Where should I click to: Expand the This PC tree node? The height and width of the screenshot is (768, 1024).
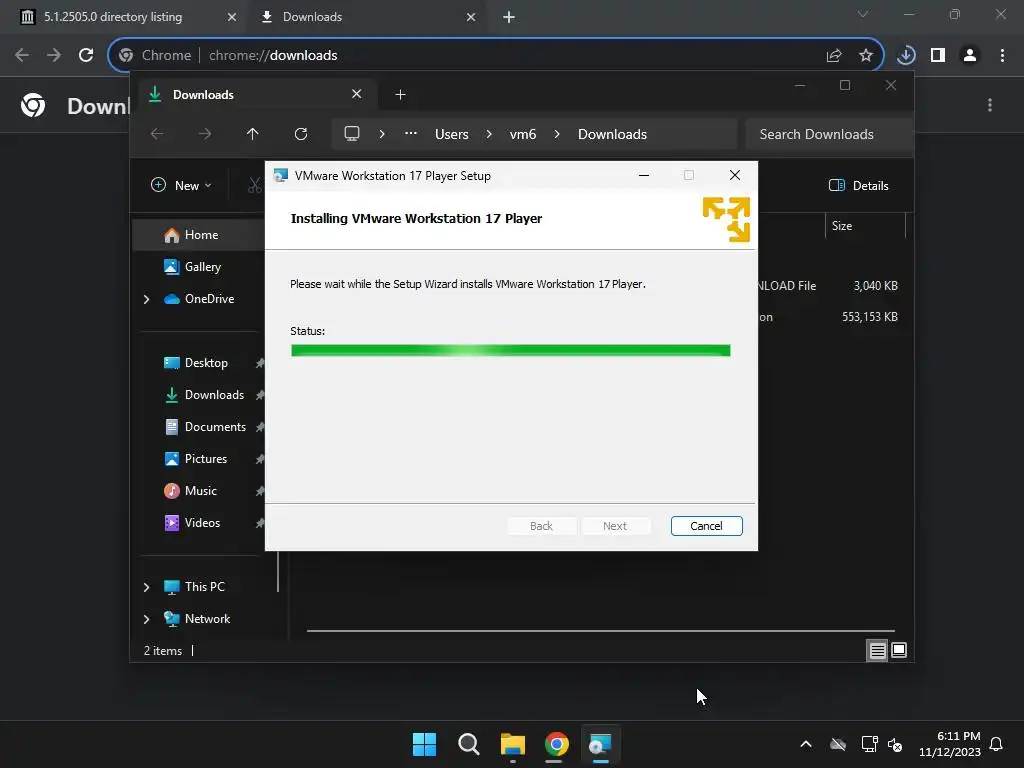146,587
